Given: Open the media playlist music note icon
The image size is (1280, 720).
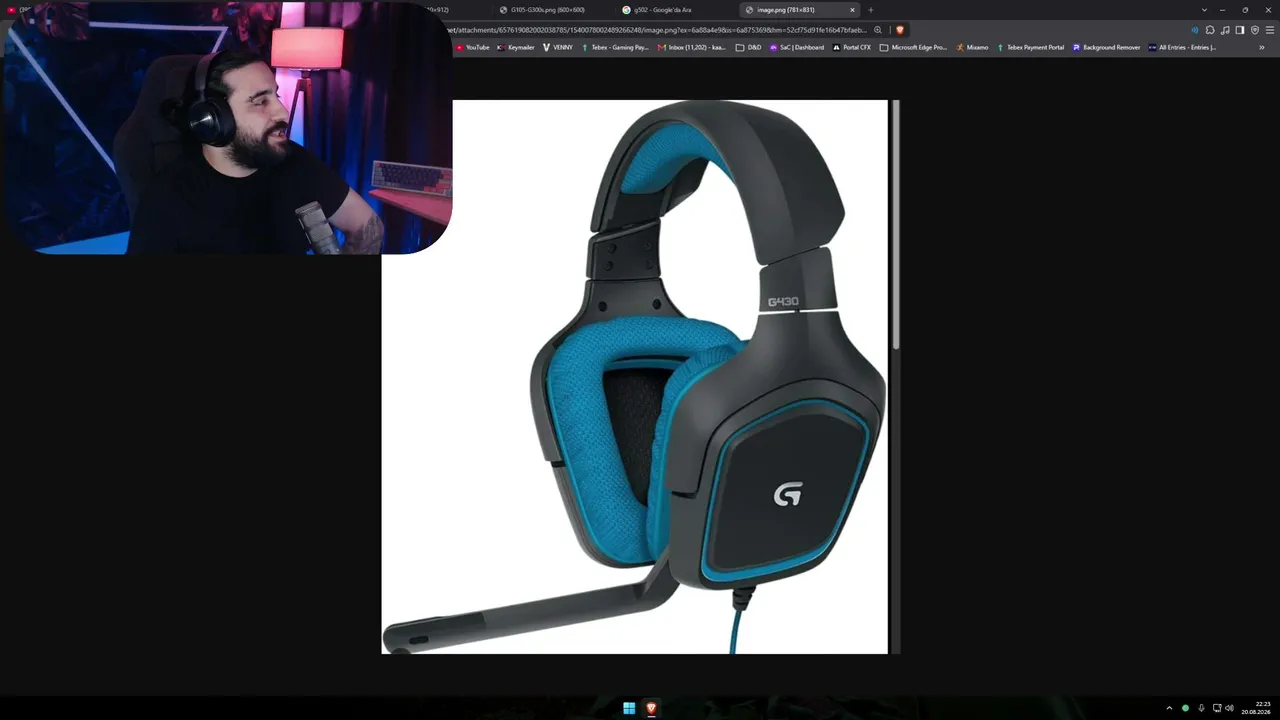Looking at the screenshot, I should (x=1225, y=30).
